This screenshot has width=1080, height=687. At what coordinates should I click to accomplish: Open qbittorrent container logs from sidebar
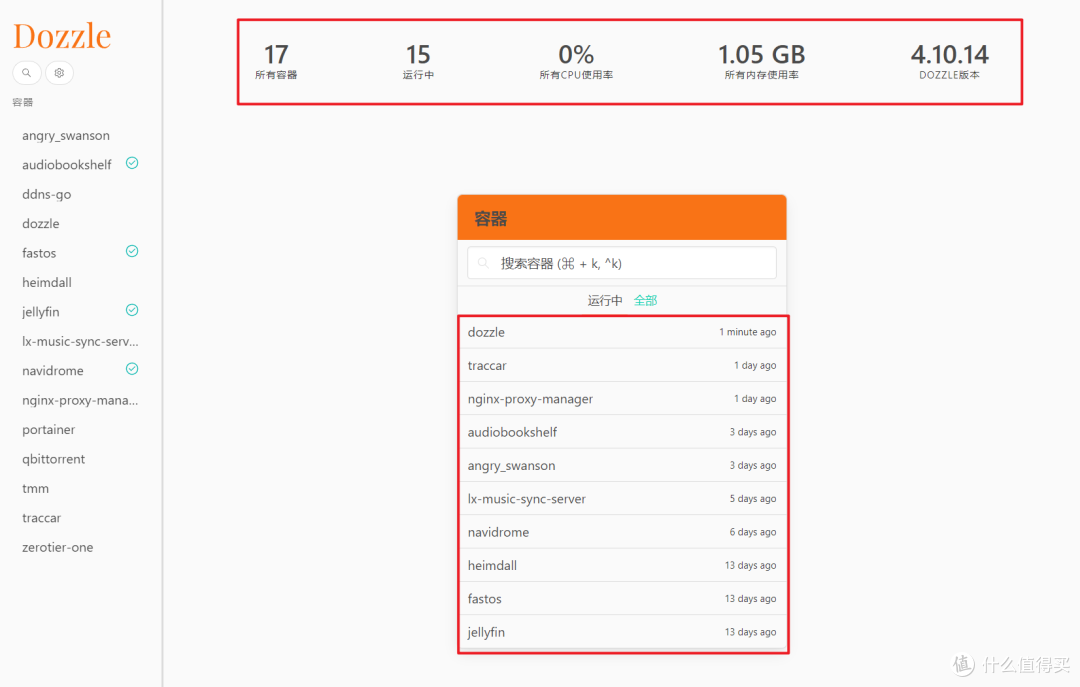coord(53,458)
